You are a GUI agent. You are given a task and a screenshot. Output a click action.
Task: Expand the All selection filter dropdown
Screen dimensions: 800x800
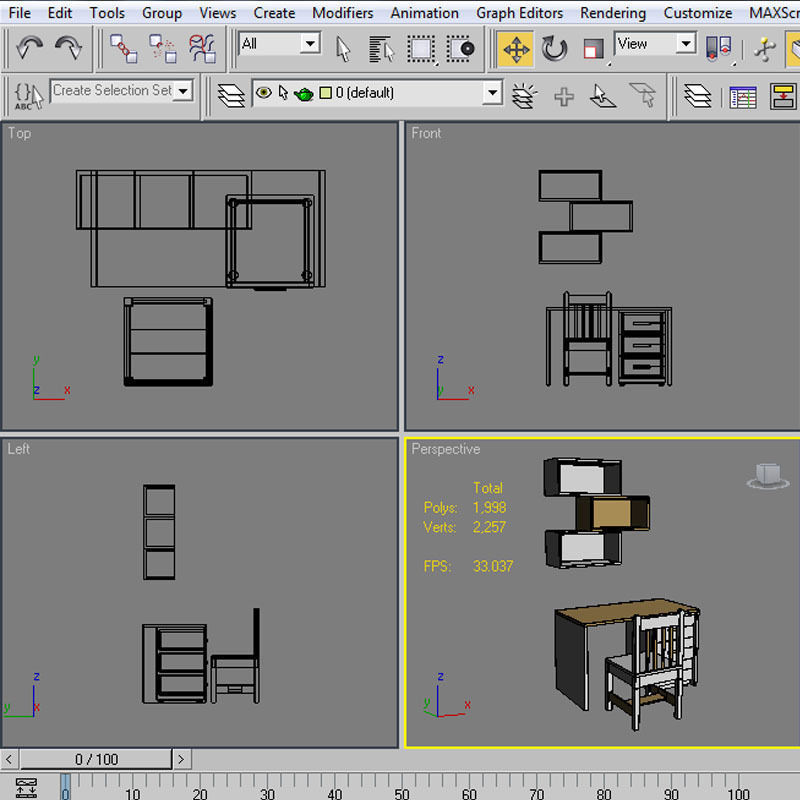pos(310,43)
